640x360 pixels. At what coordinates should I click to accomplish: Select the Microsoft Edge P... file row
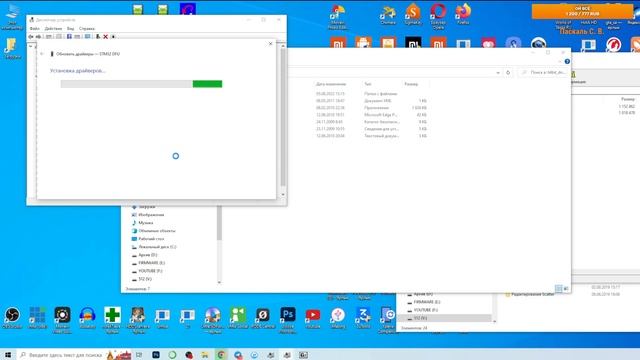[371, 115]
